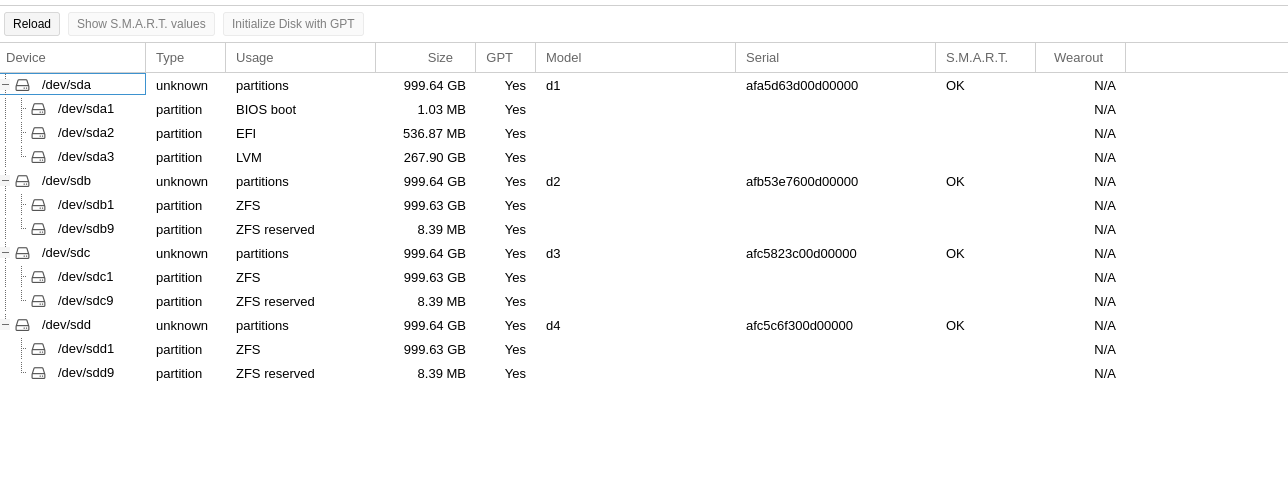Viewport: 1288px width, 491px height.
Task: Click the partition icon for /dev/sdb9
Action: [38, 229]
